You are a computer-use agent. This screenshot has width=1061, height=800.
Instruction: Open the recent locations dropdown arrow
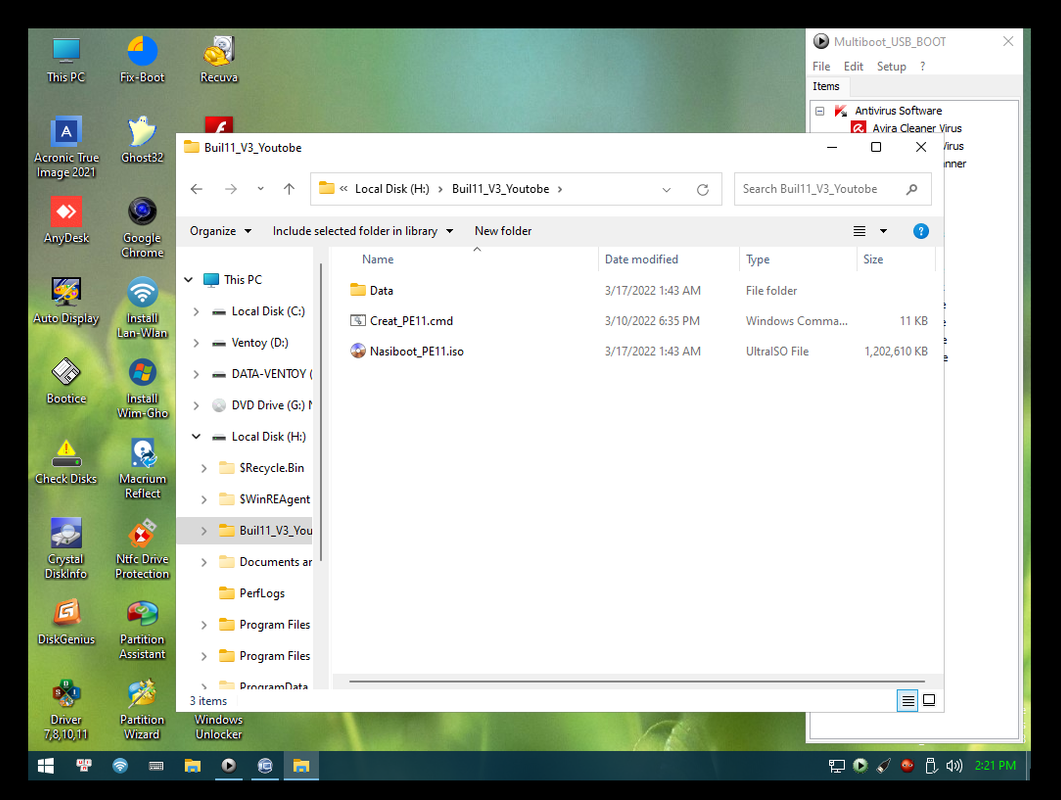coord(261,189)
